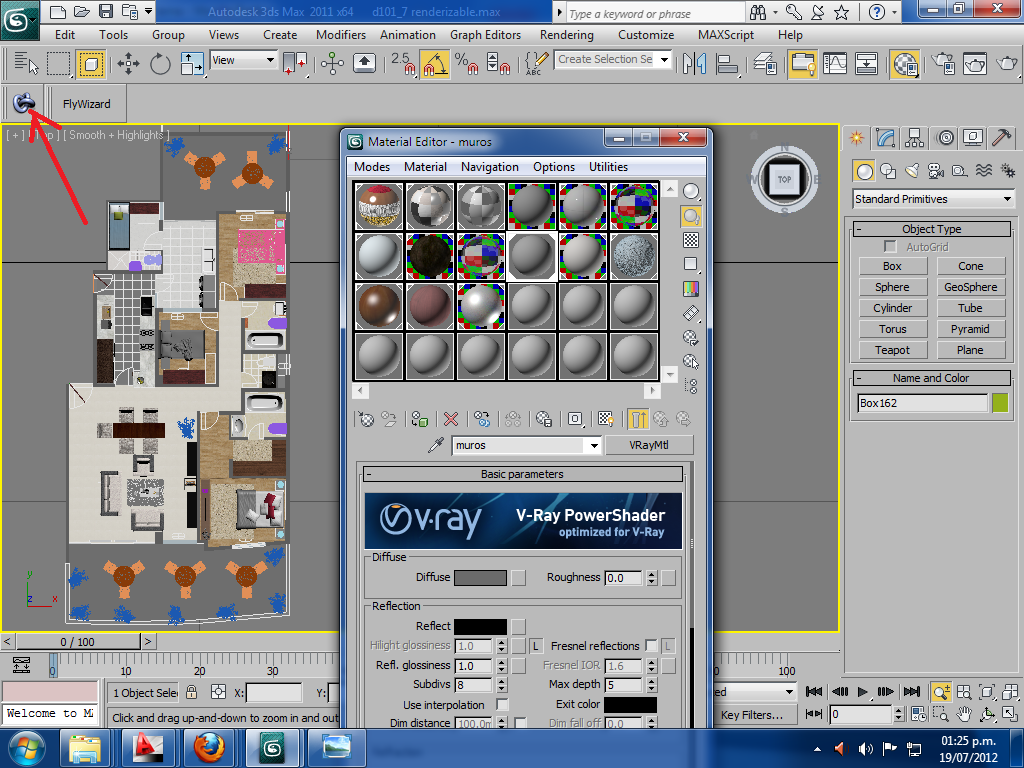Toggle the Use interpolation checkbox
This screenshot has height=768, width=1024.
coord(502,704)
